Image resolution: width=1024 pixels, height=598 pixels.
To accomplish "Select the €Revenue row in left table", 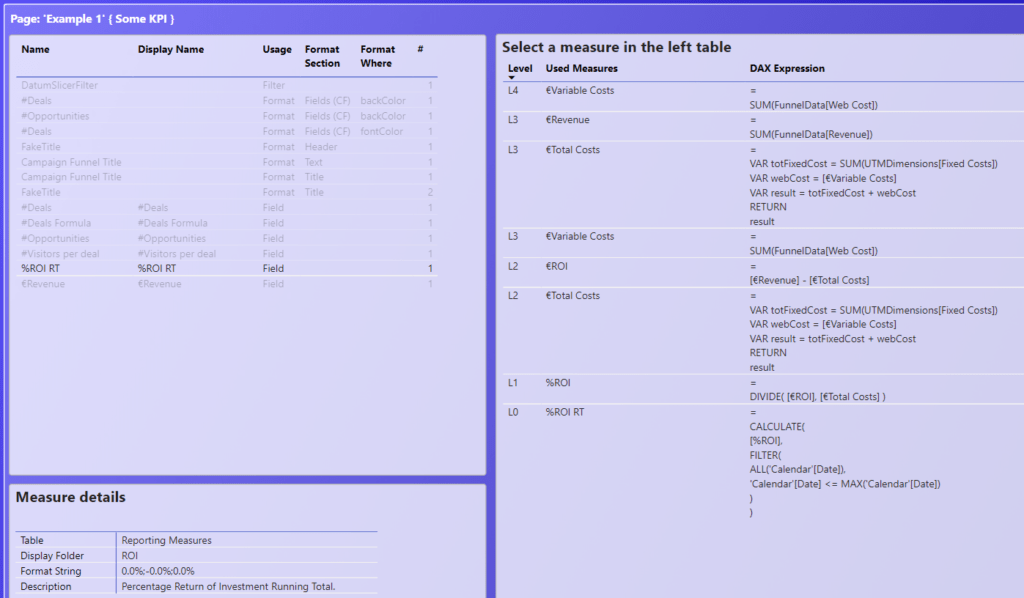I will [45, 284].
